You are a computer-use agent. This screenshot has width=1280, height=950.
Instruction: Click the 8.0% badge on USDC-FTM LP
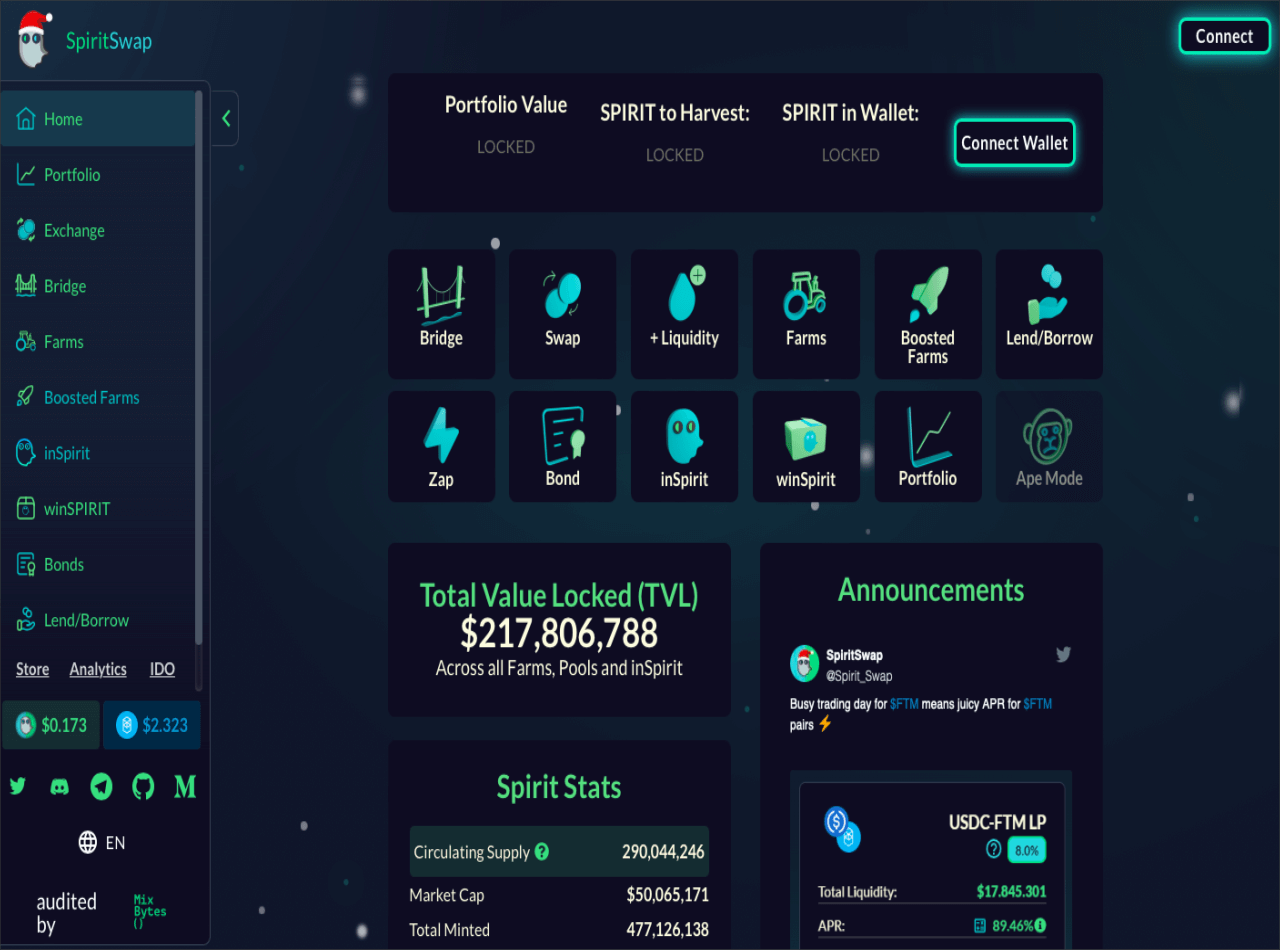pos(1027,850)
